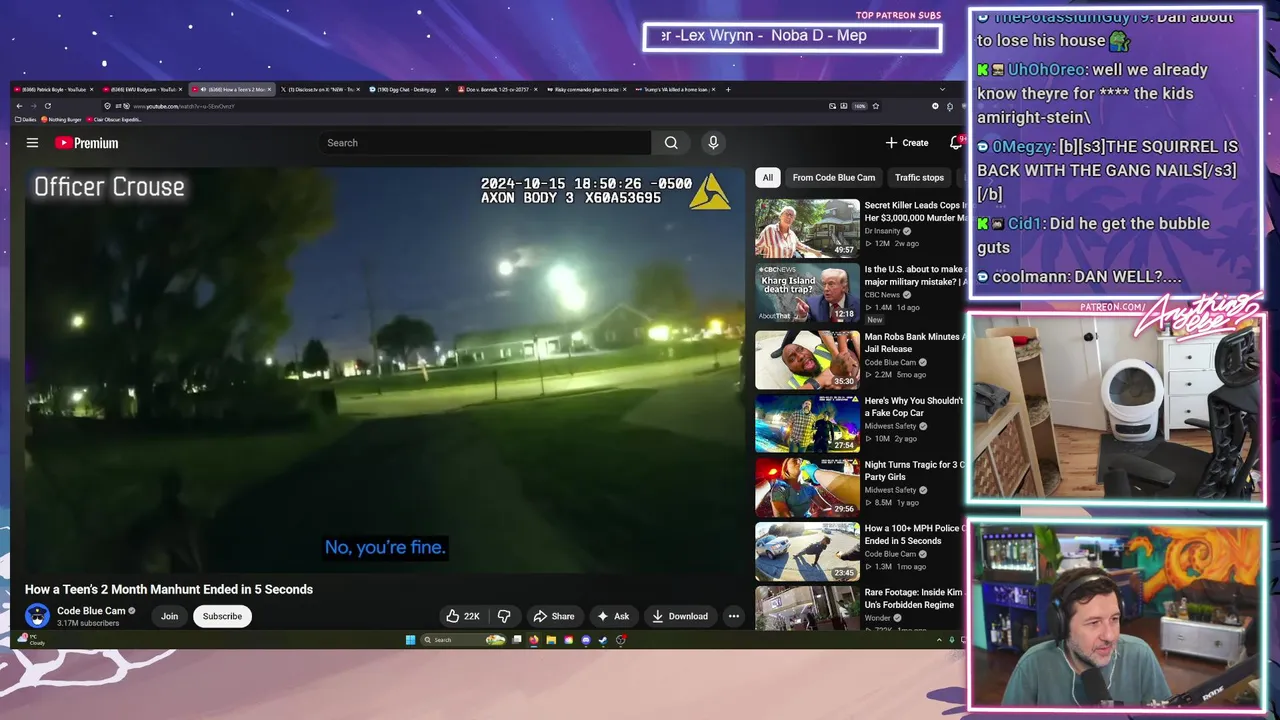Open Task View on taskbar

pyautogui.click(x=517, y=640)
